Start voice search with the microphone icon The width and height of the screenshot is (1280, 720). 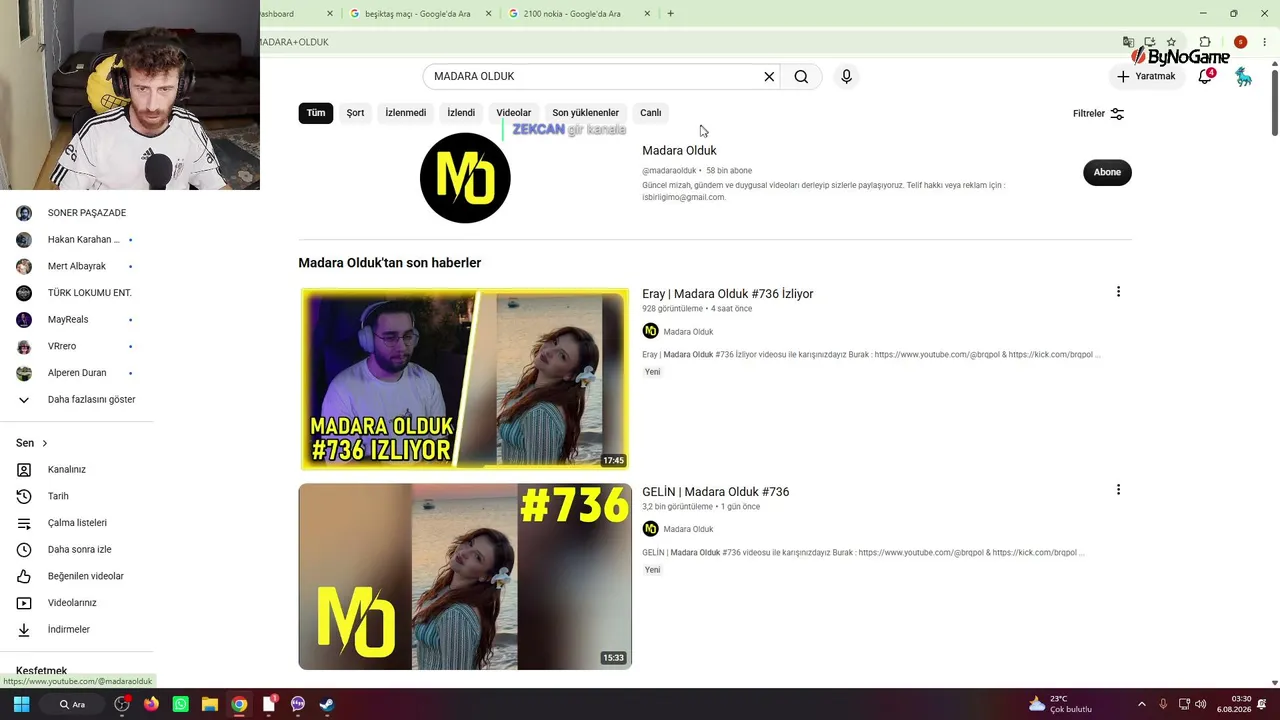point(846,77)
